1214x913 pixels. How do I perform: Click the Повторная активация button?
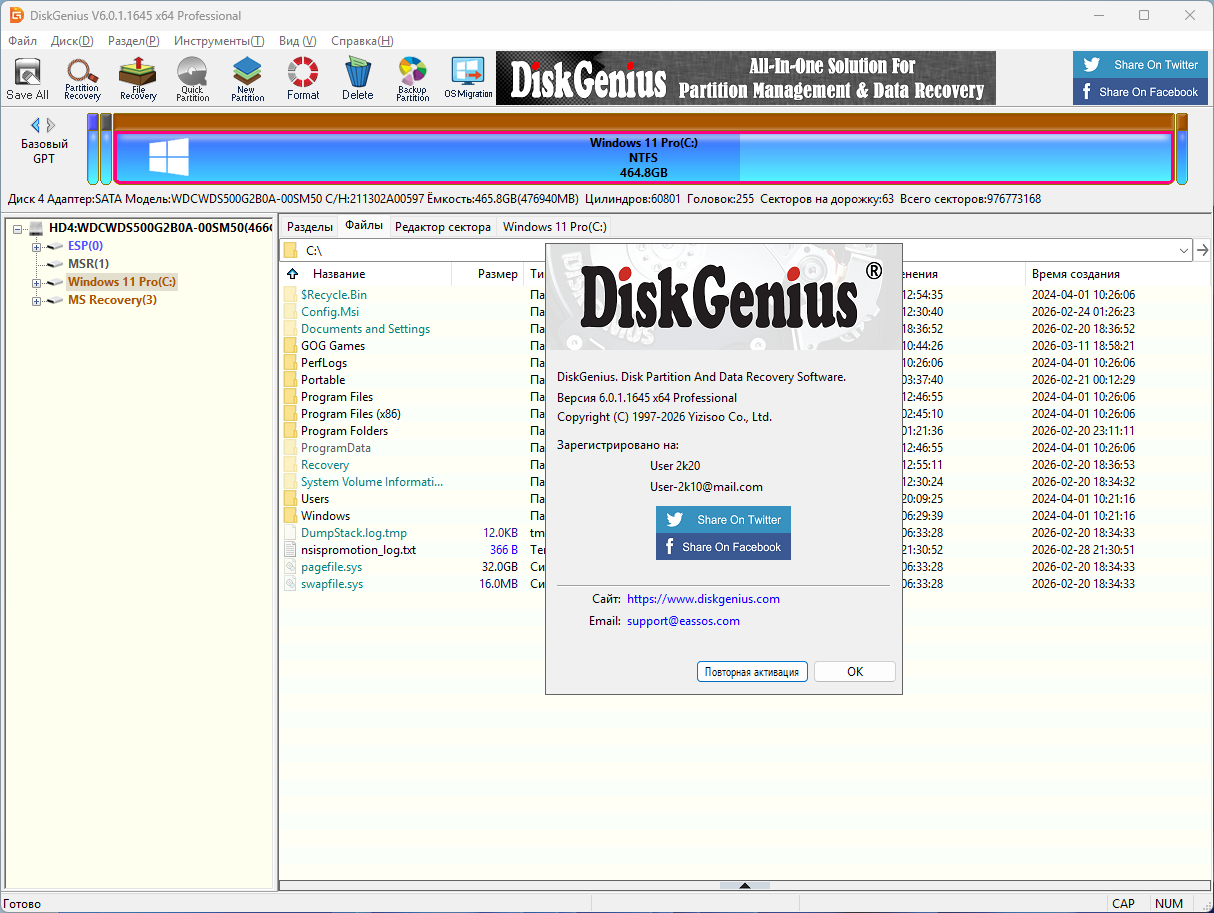coord(752,672)
